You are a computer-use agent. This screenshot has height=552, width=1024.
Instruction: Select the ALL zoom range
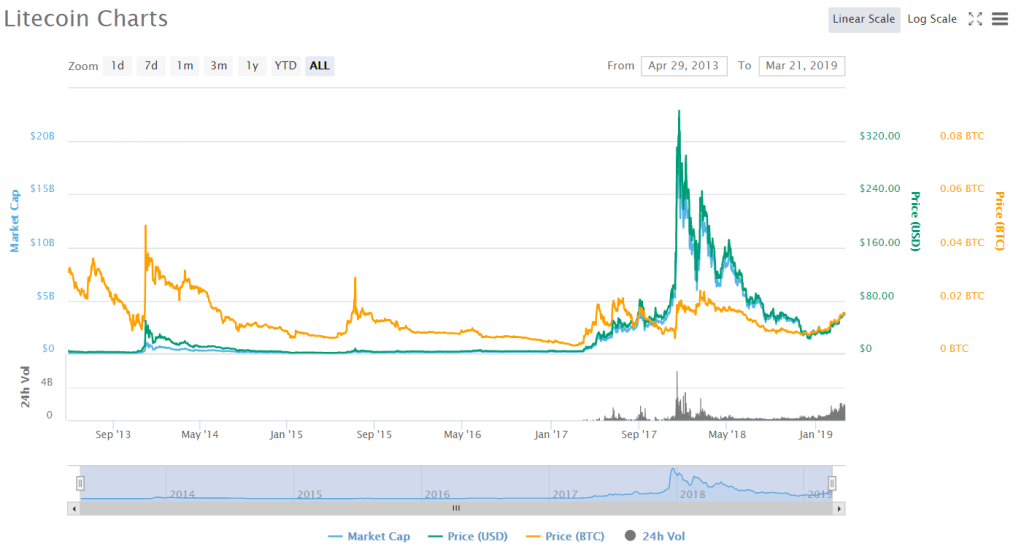click(x=320, y=66)
